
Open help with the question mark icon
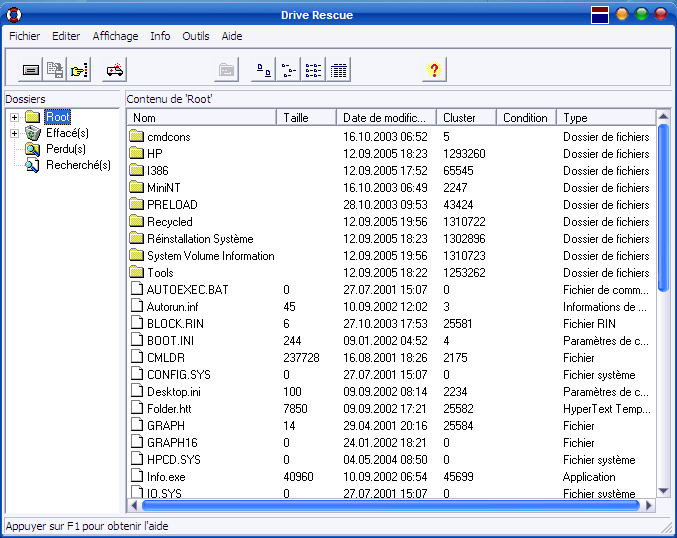pyautogui.click(x=434, y=70)
